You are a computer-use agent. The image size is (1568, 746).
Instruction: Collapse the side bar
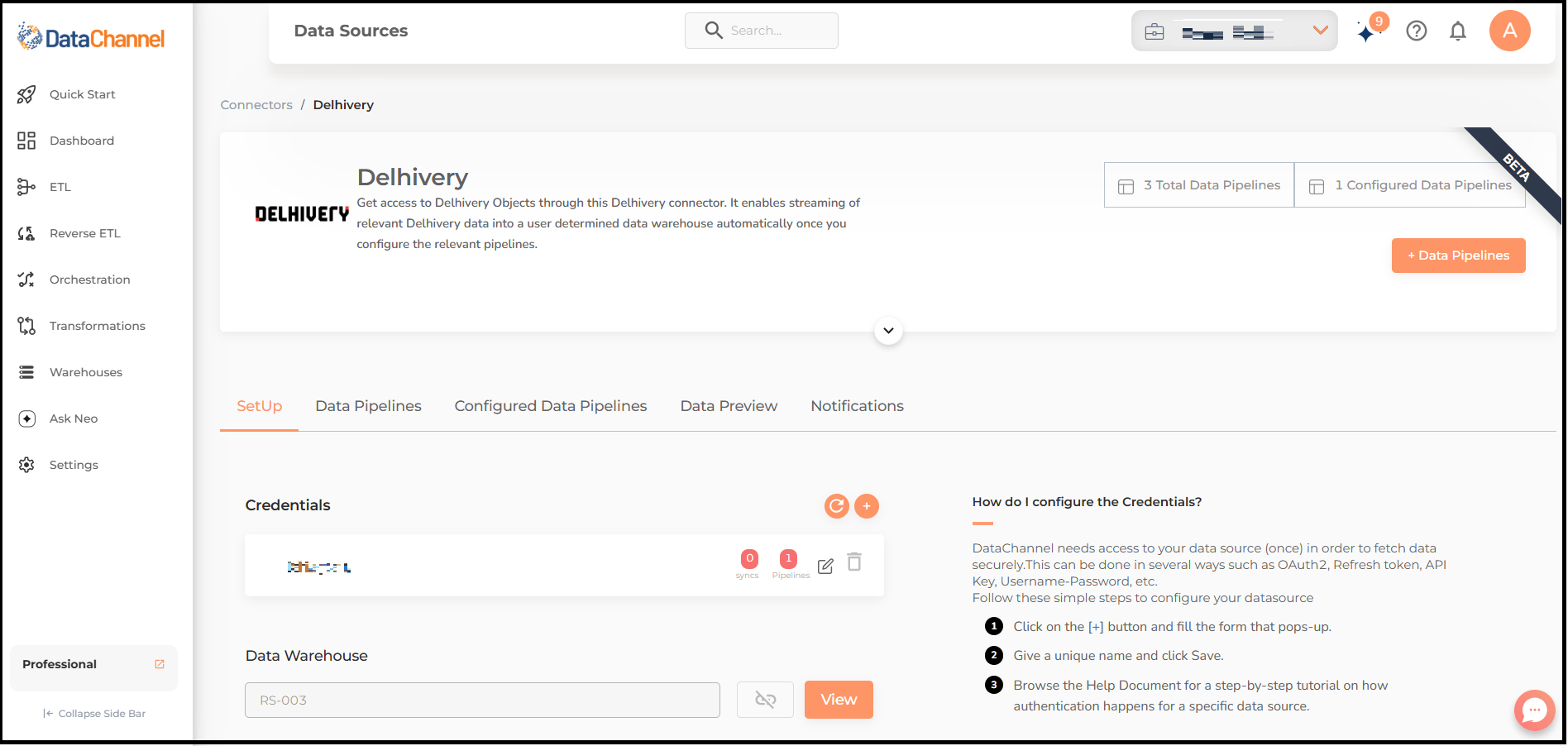pyautogui.click(x=94, y=714)
